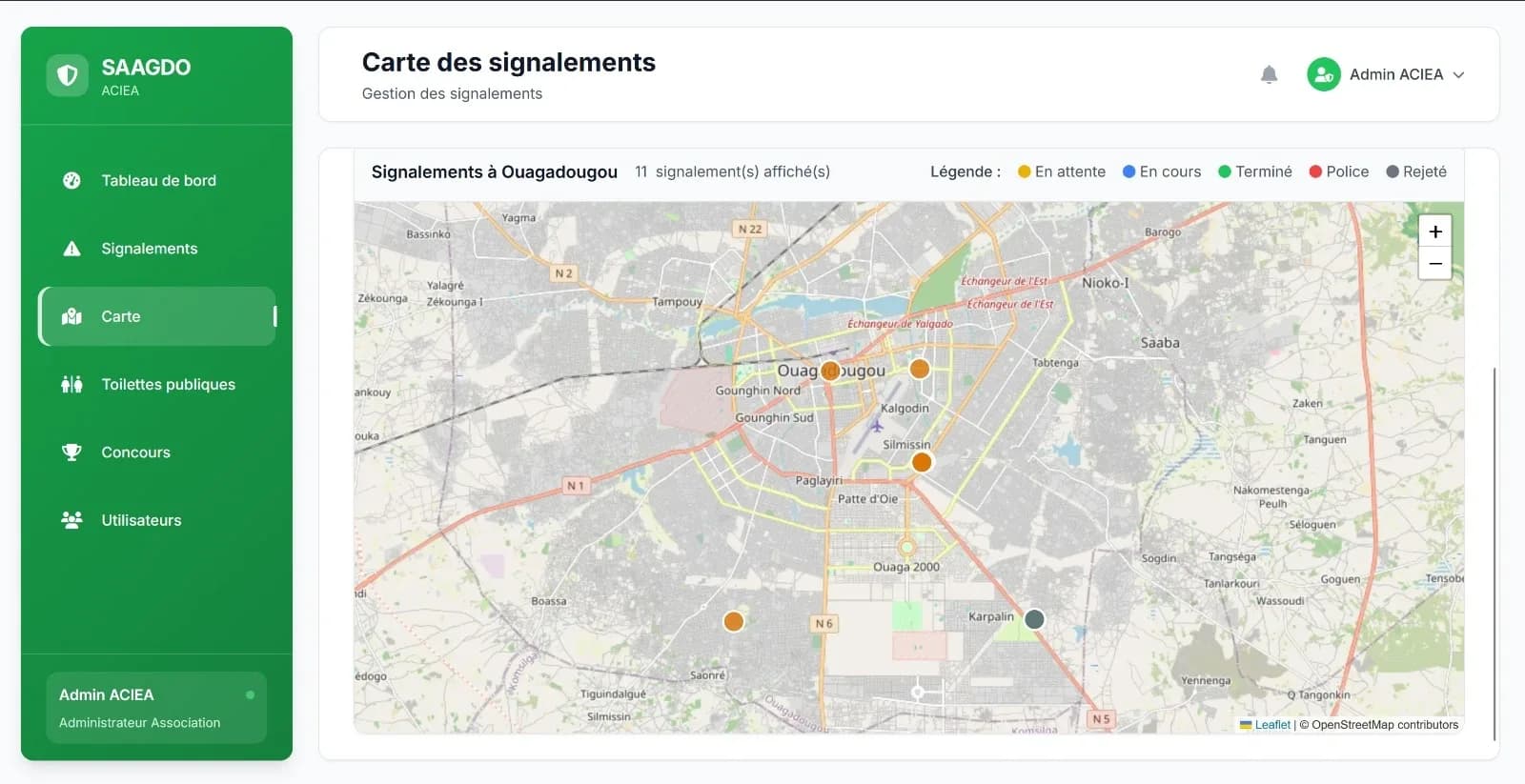Open Toilettes publiques menu item
Screen dimensions: 1525x784
pos(157,384)
